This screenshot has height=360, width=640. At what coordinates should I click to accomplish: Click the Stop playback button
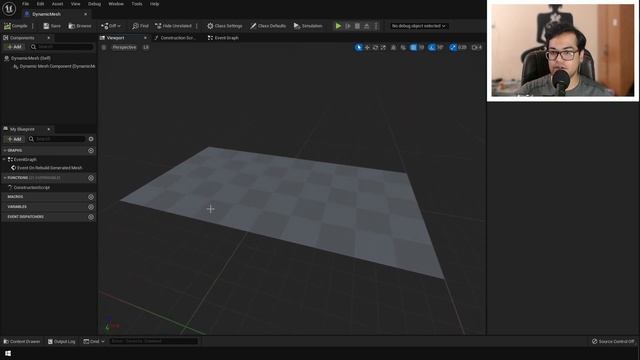click(358, 26)
